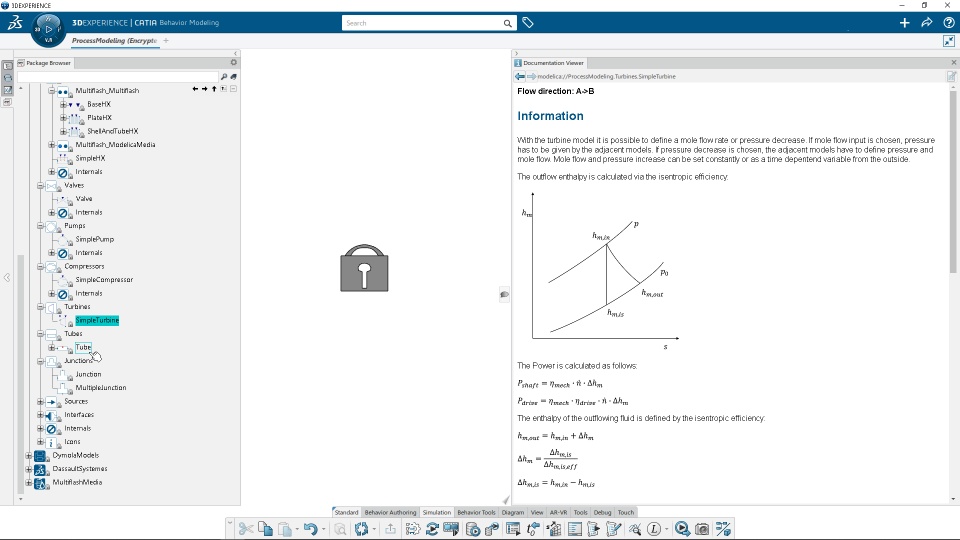Image resolution: width=960 pixels, height=540 pixels.
Task: Click the Package Browser filter field
Action: tap(118, 77)
